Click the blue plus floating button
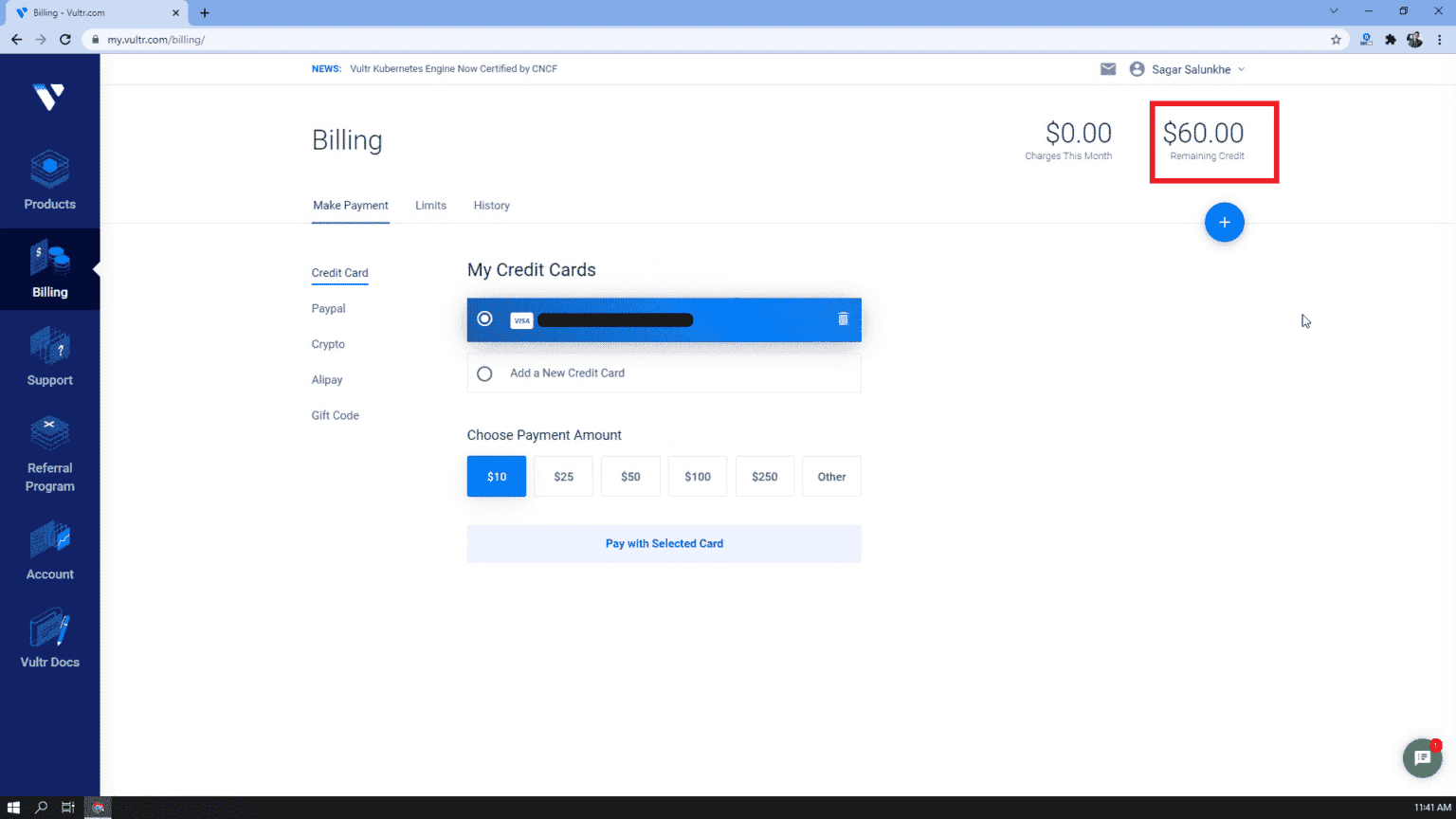Viewport: 1456px width, 819px height. [1225, 222]
